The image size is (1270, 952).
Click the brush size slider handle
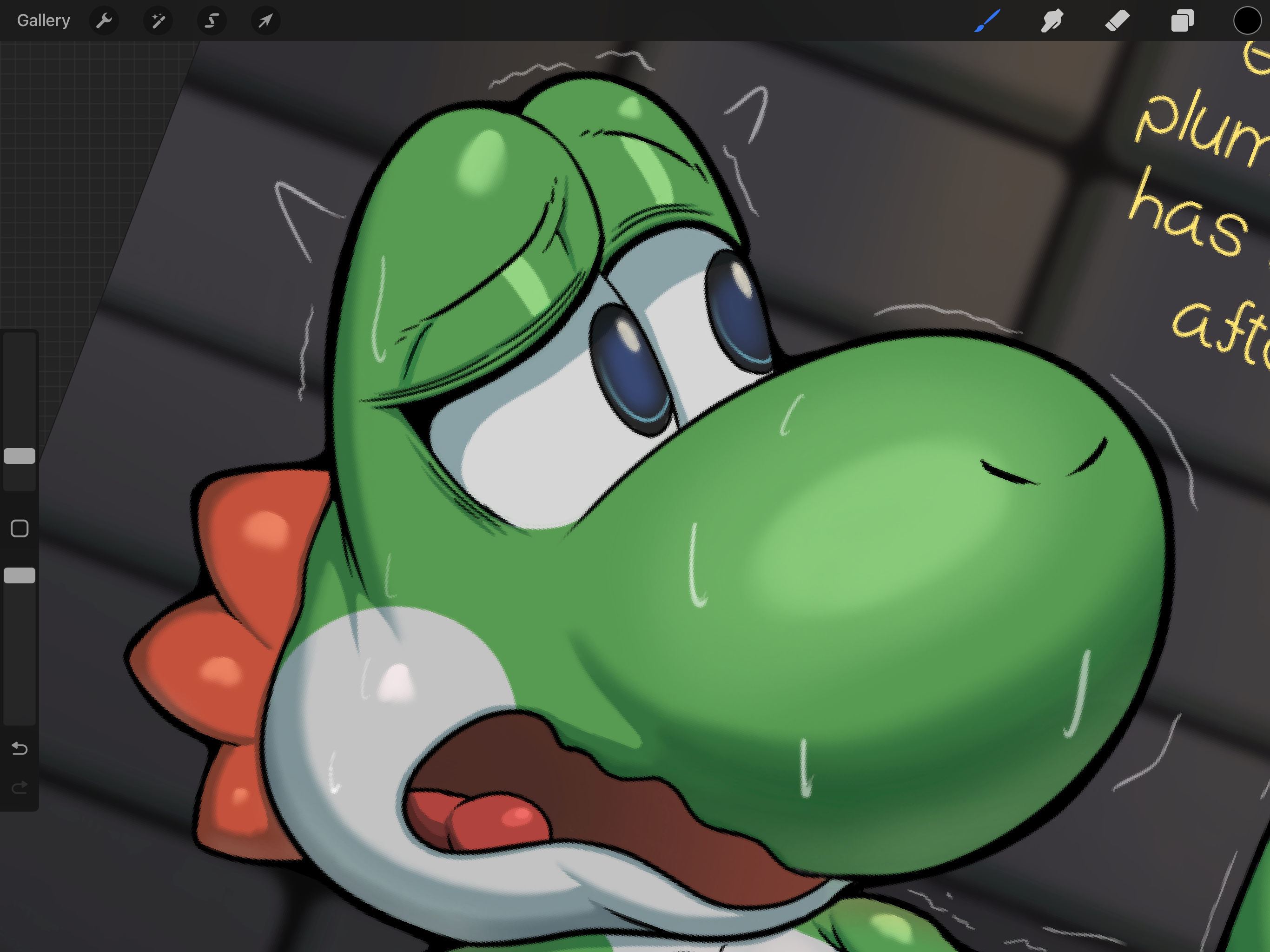pyautogui.click(x=20, y=456)
